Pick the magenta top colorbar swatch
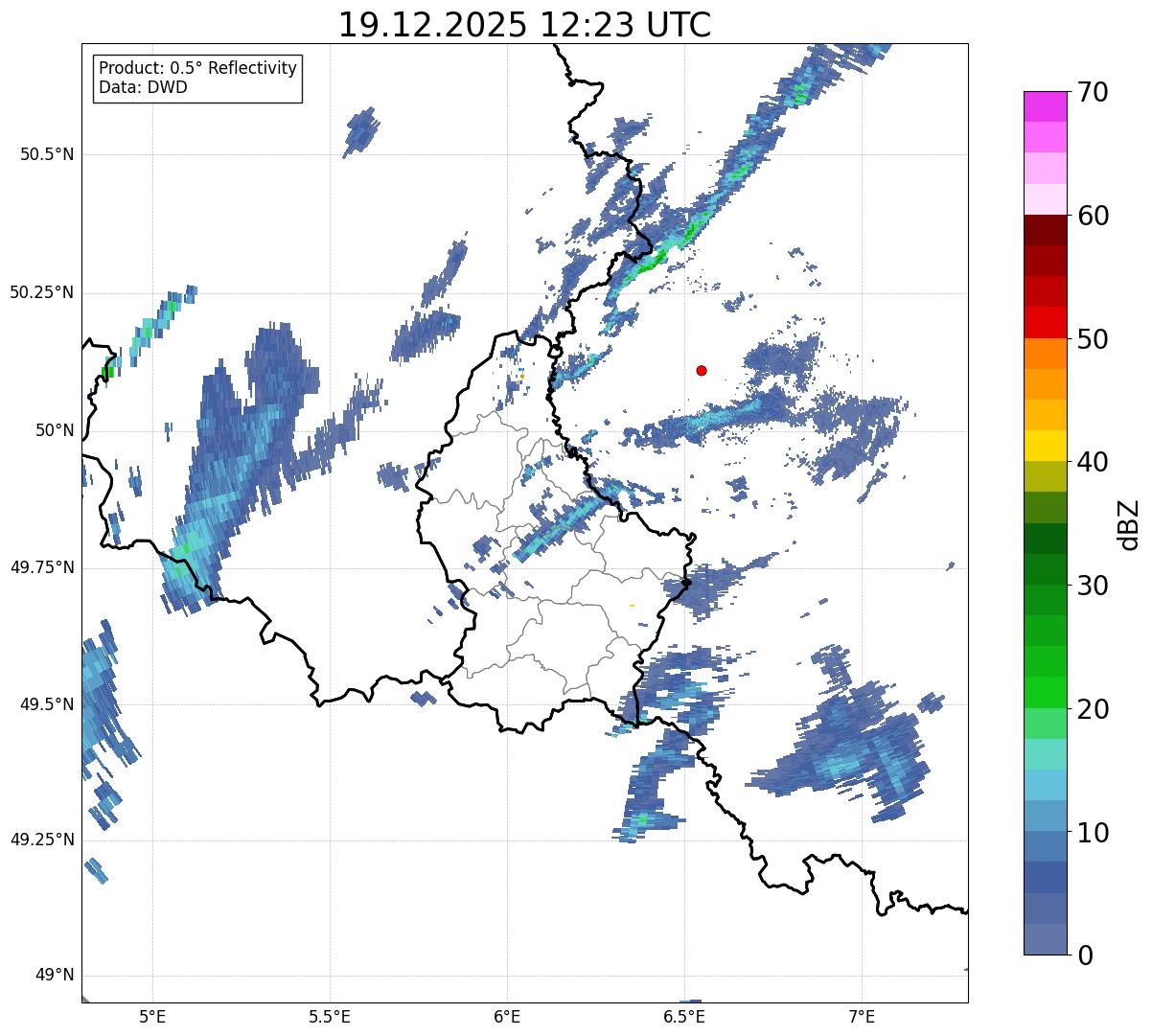 (1045, 106)
